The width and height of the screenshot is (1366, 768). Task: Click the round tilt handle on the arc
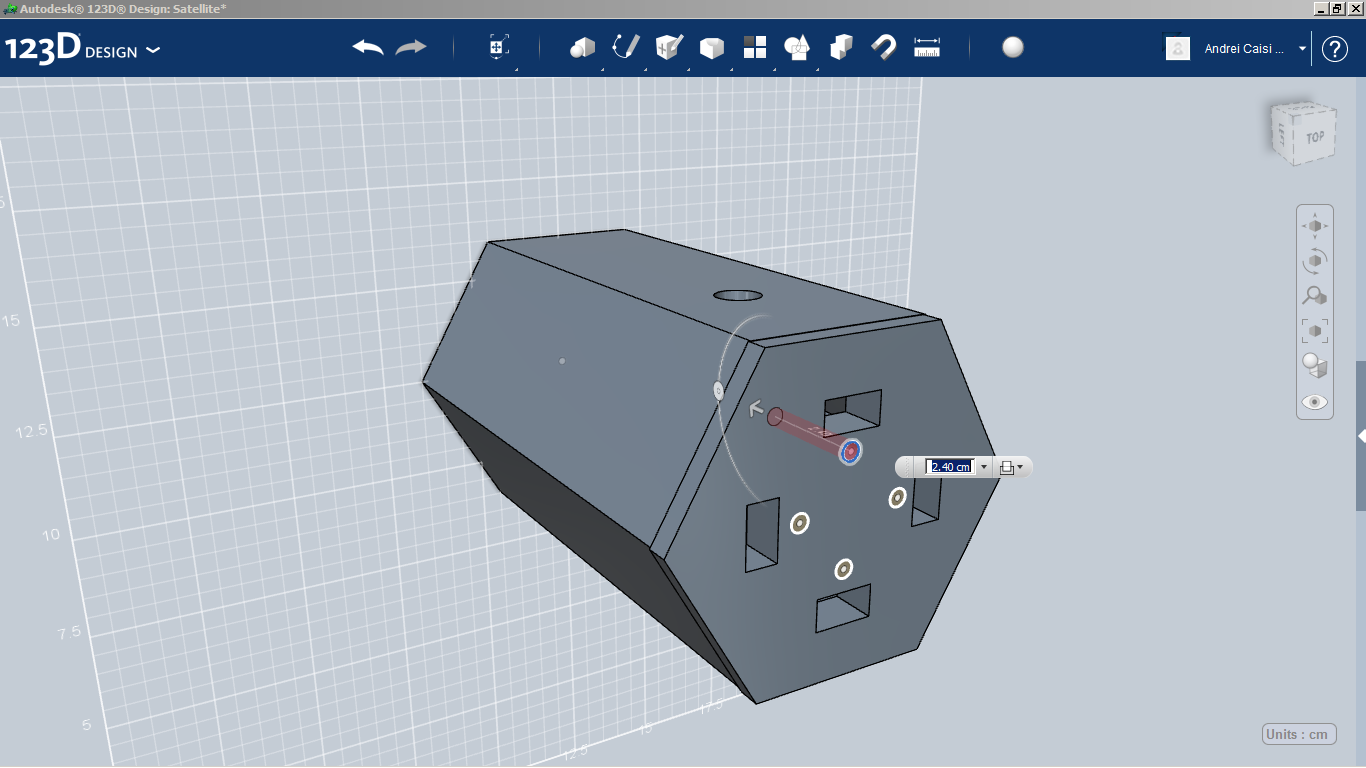tap(718, 391)
